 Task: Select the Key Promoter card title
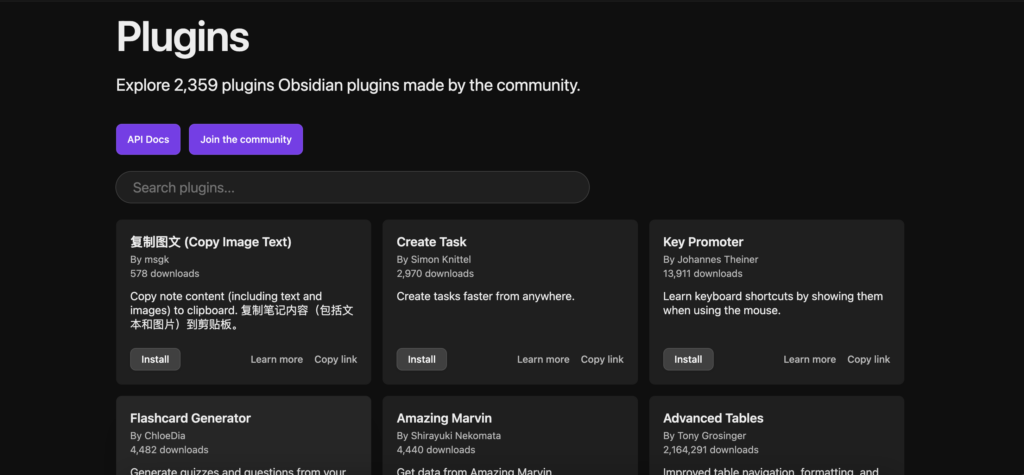(703, 242)
